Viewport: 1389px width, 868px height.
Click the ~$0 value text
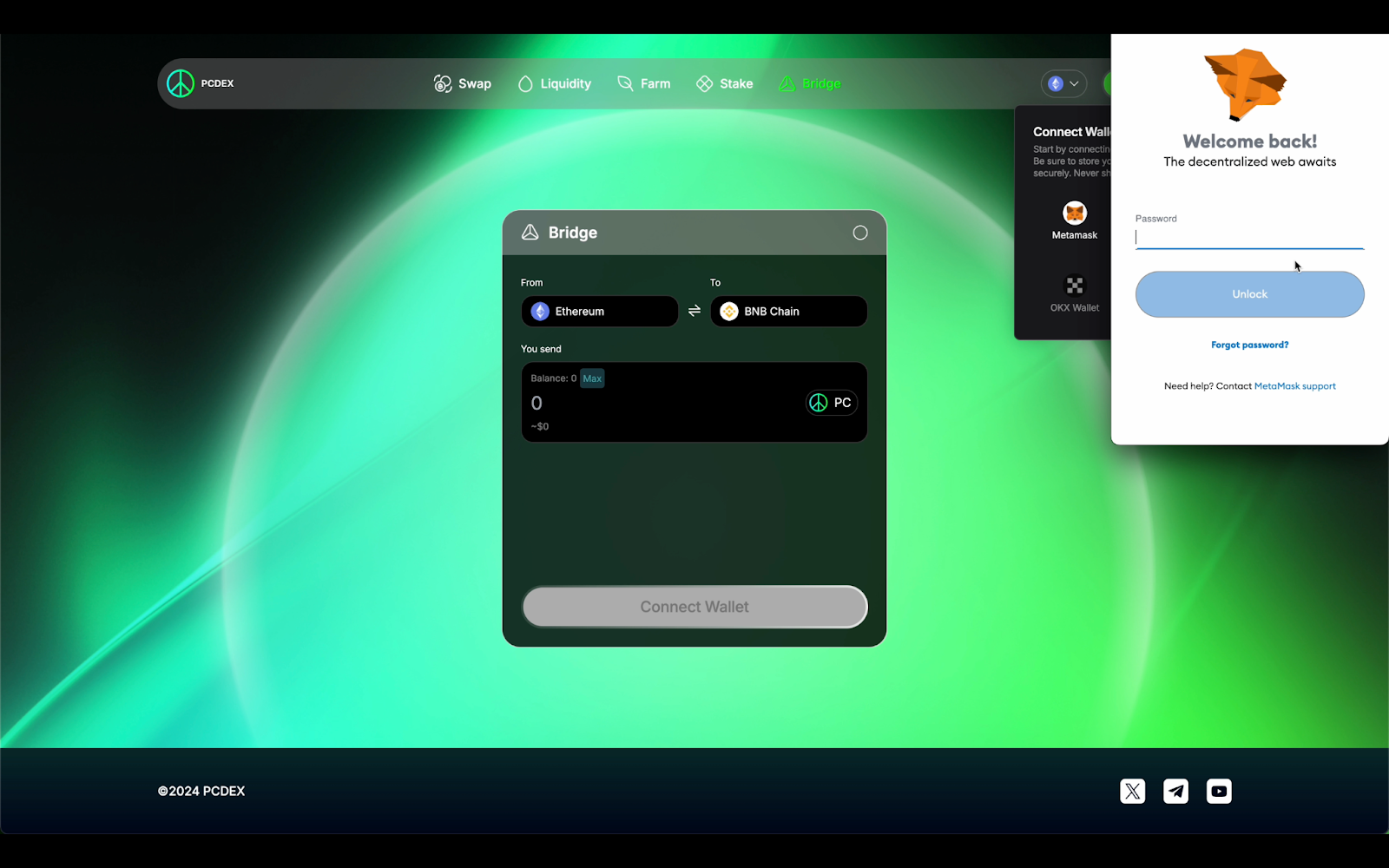540,426
